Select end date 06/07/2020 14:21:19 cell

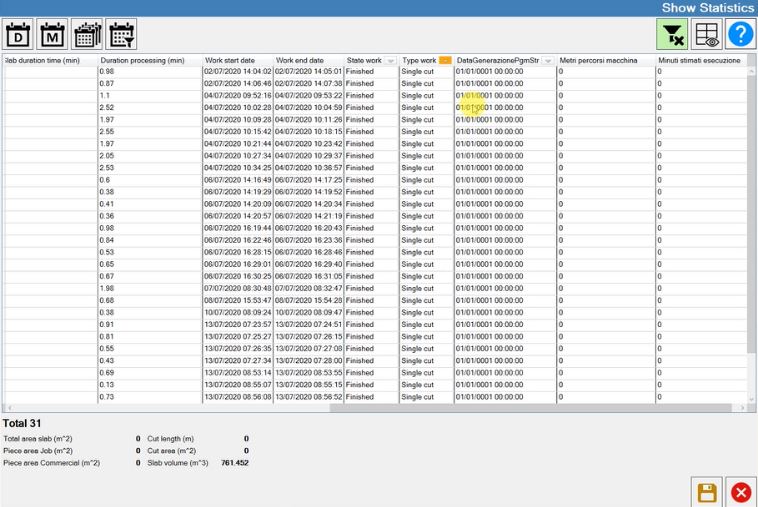(308, 216)
